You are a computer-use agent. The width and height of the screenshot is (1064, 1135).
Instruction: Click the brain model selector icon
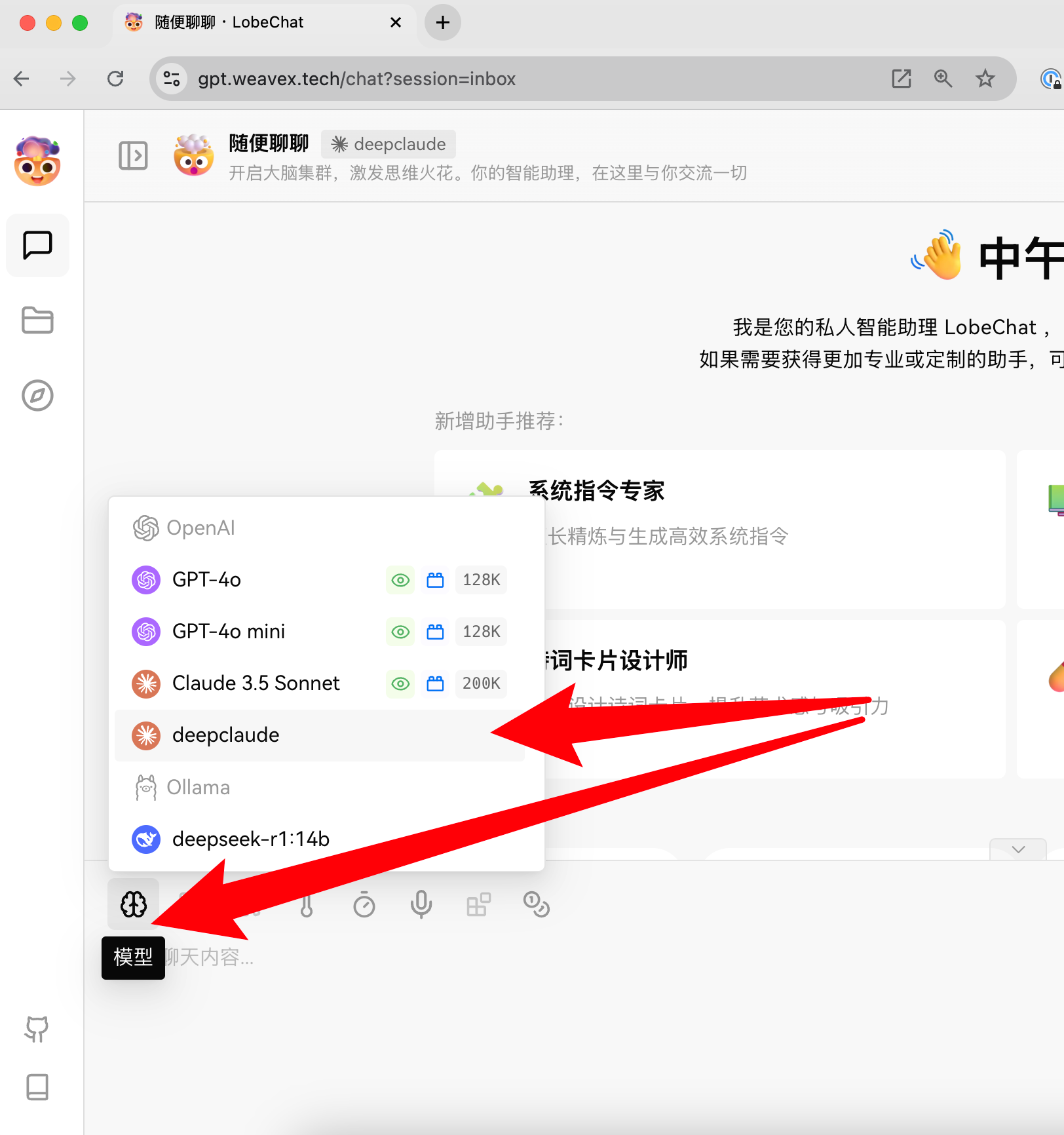tap(134, 904)
